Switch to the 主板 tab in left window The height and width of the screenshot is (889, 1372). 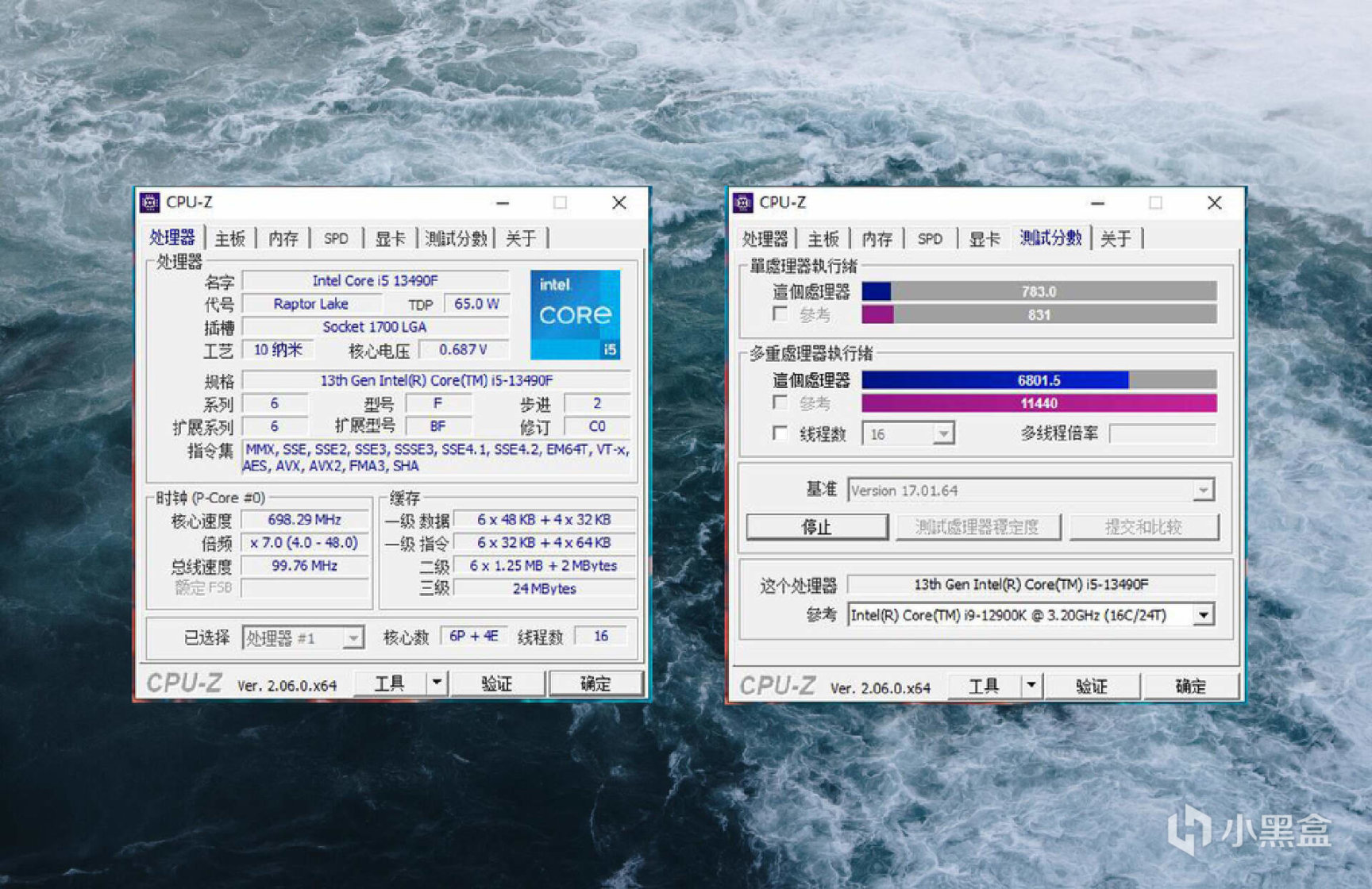[x=229, y=237]
